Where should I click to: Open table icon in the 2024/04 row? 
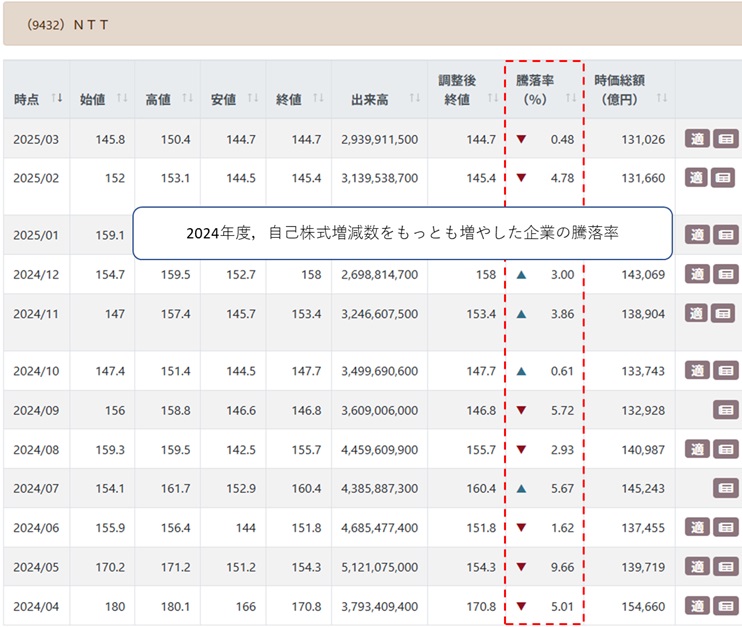pos(725,606)
